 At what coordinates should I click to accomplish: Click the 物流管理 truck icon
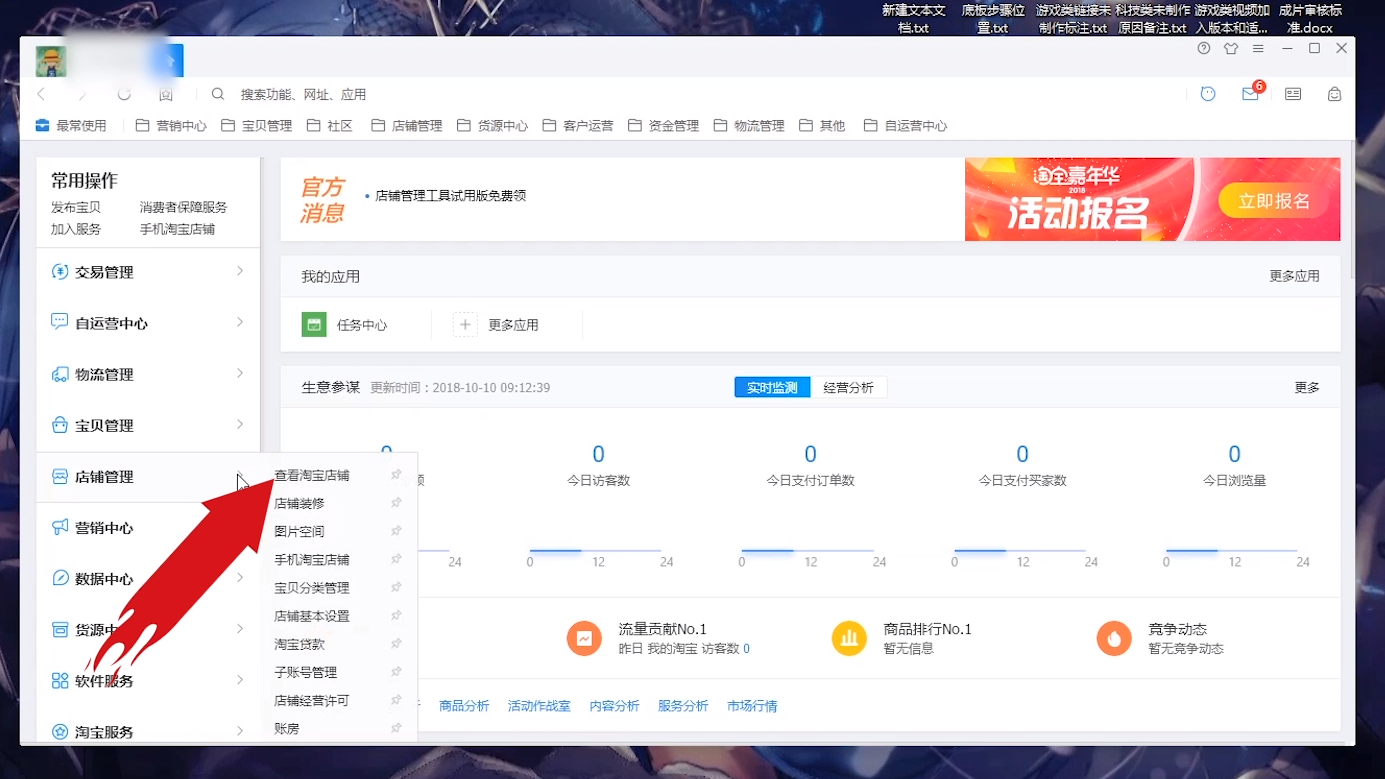[60, 374]
